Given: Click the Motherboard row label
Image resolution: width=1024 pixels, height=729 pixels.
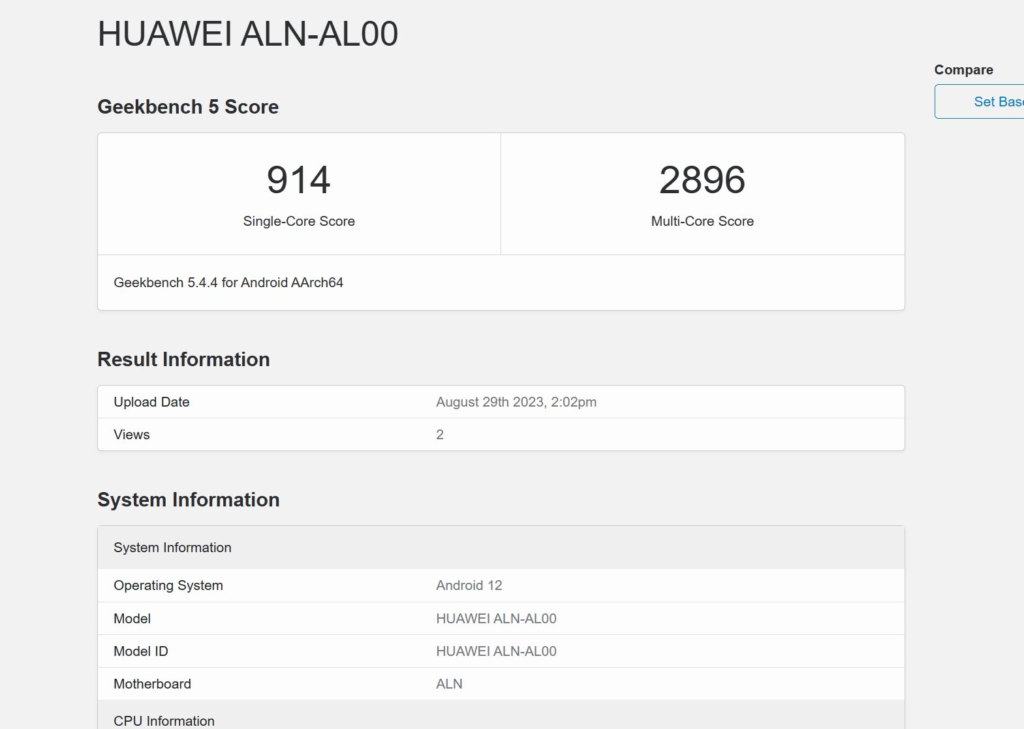Looking at the screenshot, I should click(x=152, y=684).
